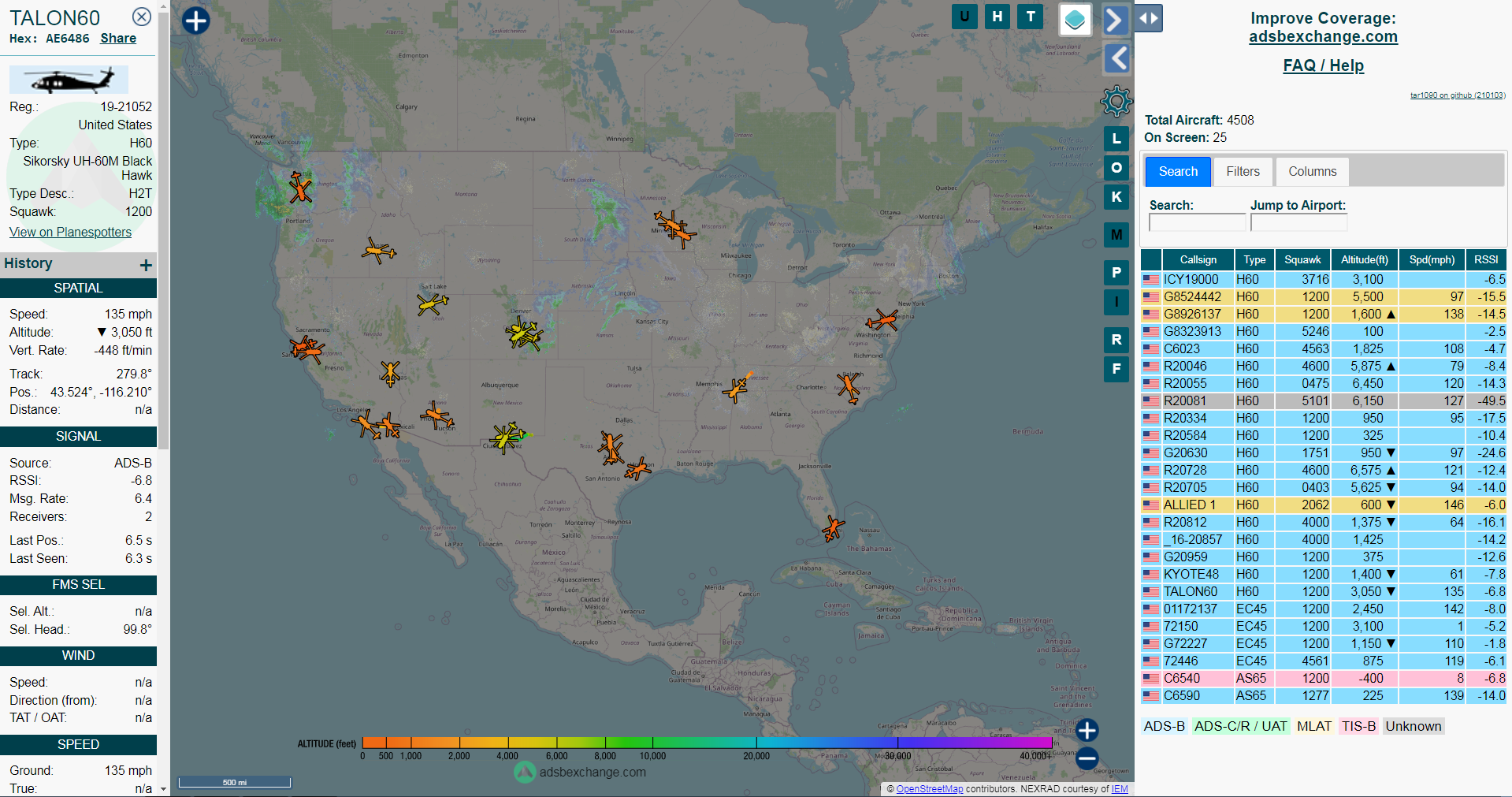This screenshot has width=1512, height=797.
Task: Sort table by Altitude(ft) column
Action: [x=1365, y=259]
